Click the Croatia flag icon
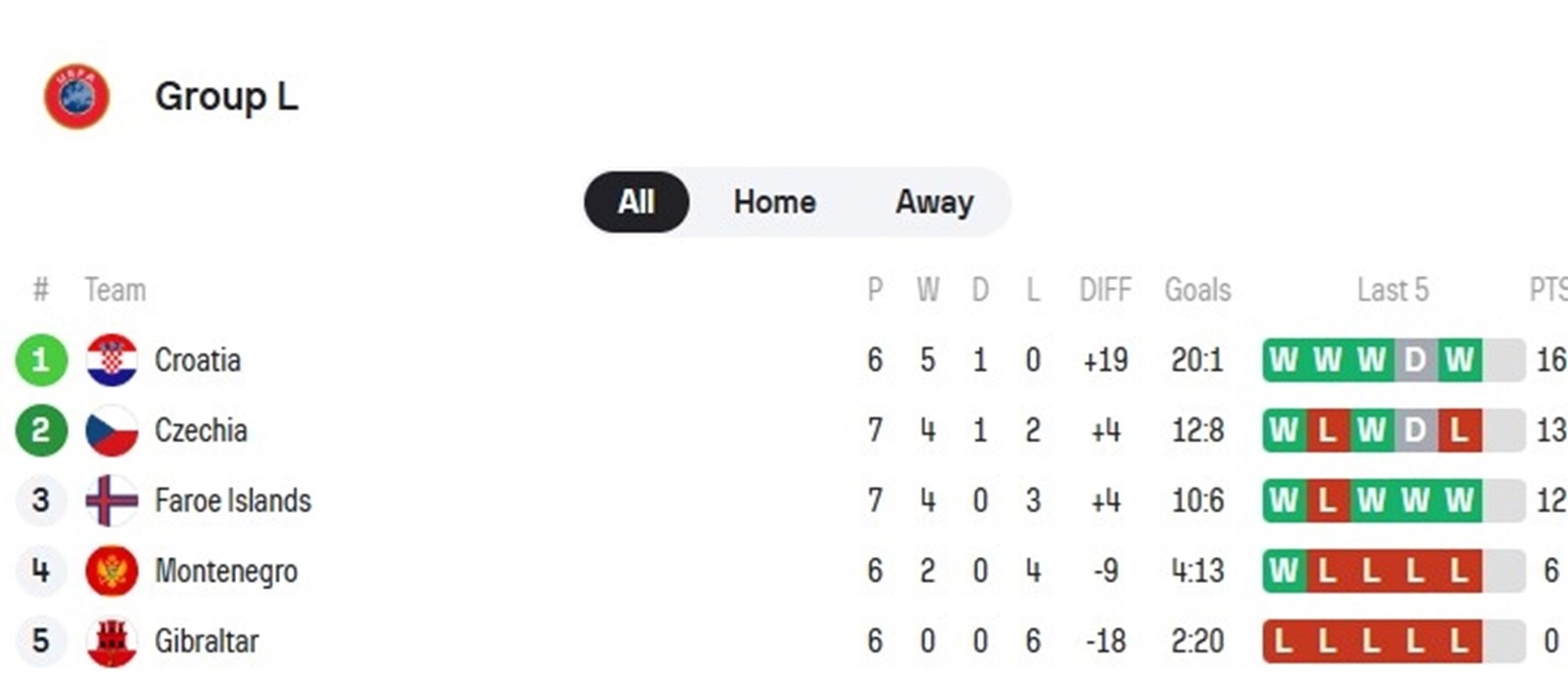This screenshot has height=694, width=1568. point(112,360)
